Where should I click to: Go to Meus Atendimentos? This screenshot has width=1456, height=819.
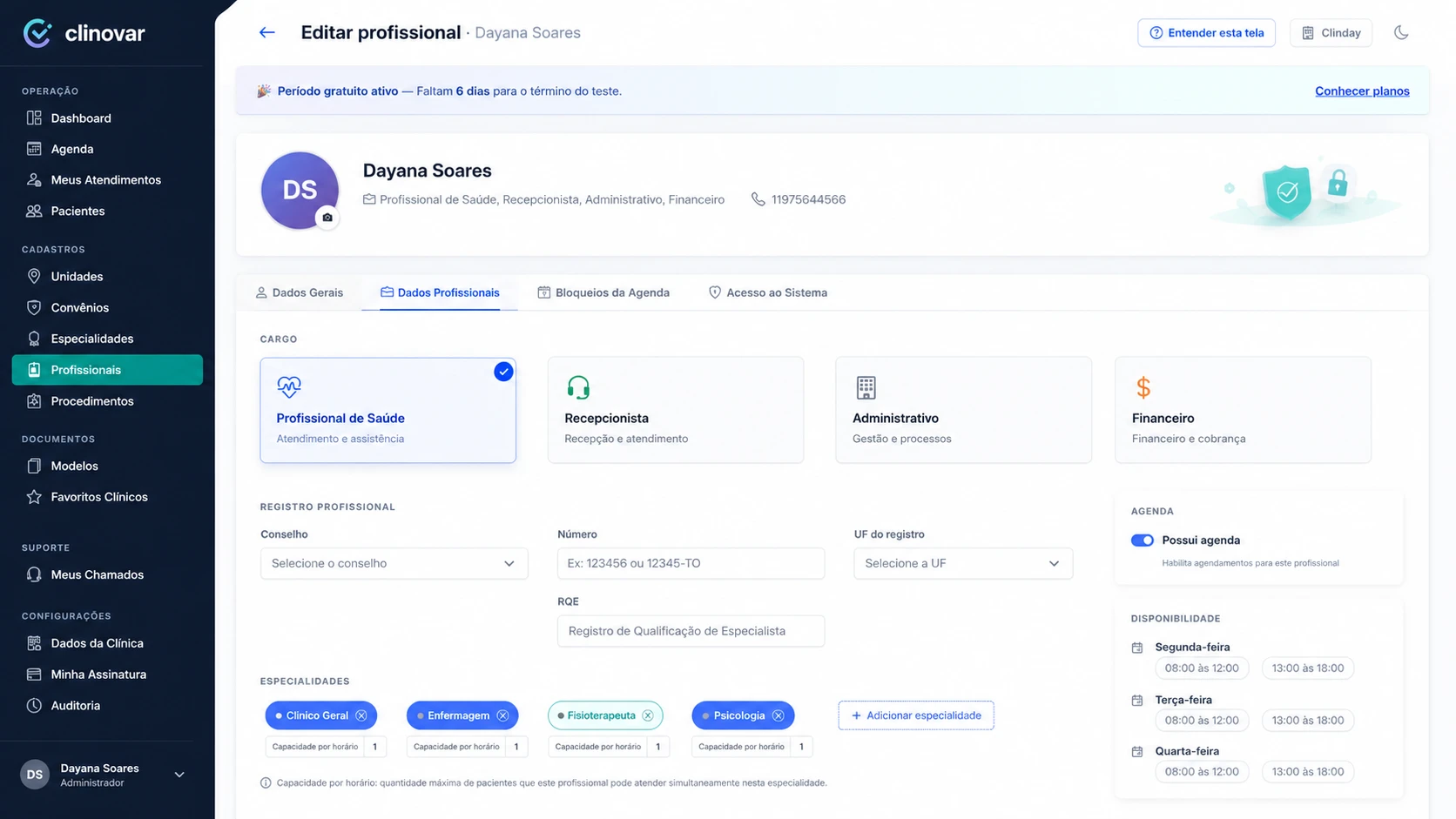point(107,180)
